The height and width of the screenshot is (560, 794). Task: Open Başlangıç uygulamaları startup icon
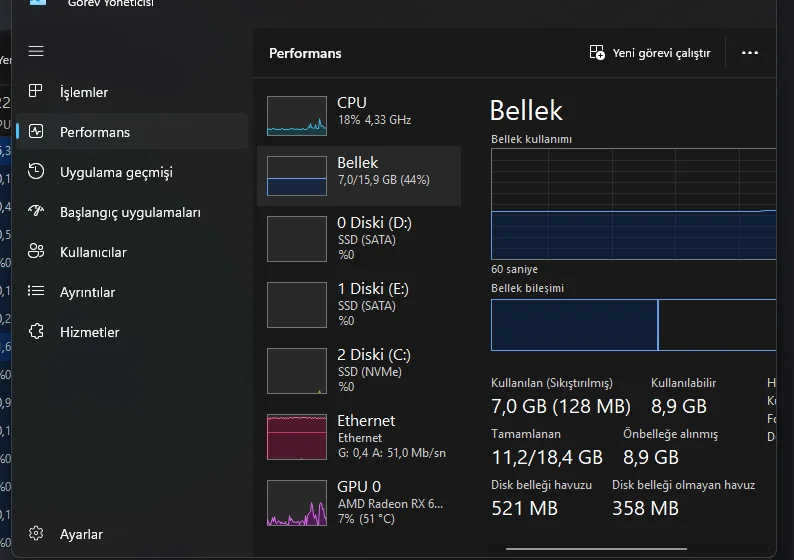[36, 212]
